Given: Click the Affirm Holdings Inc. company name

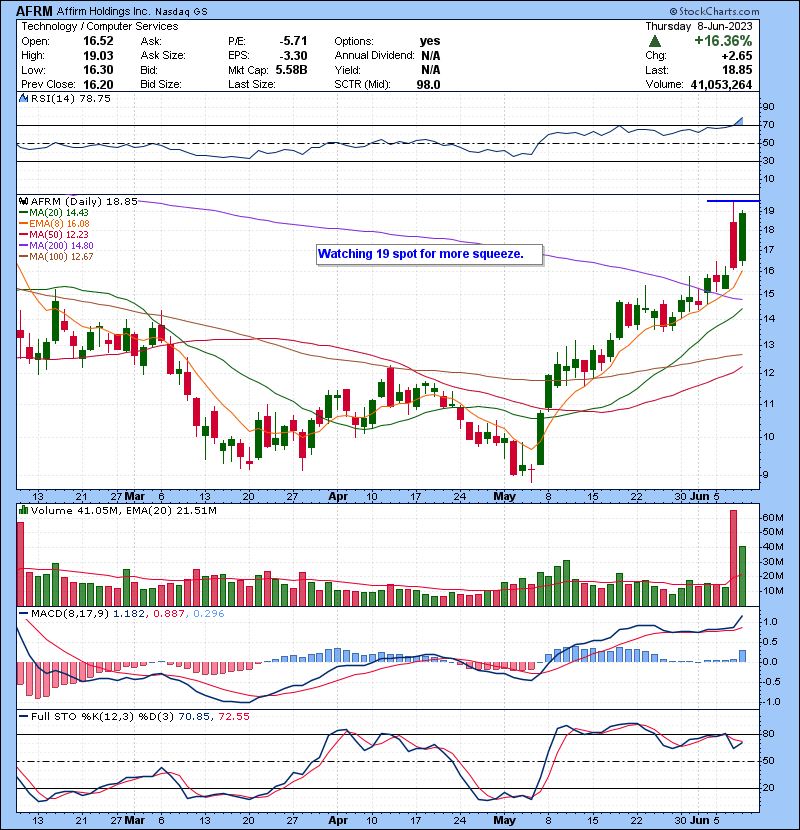Looking at the screenshot, I should [103, 11].
